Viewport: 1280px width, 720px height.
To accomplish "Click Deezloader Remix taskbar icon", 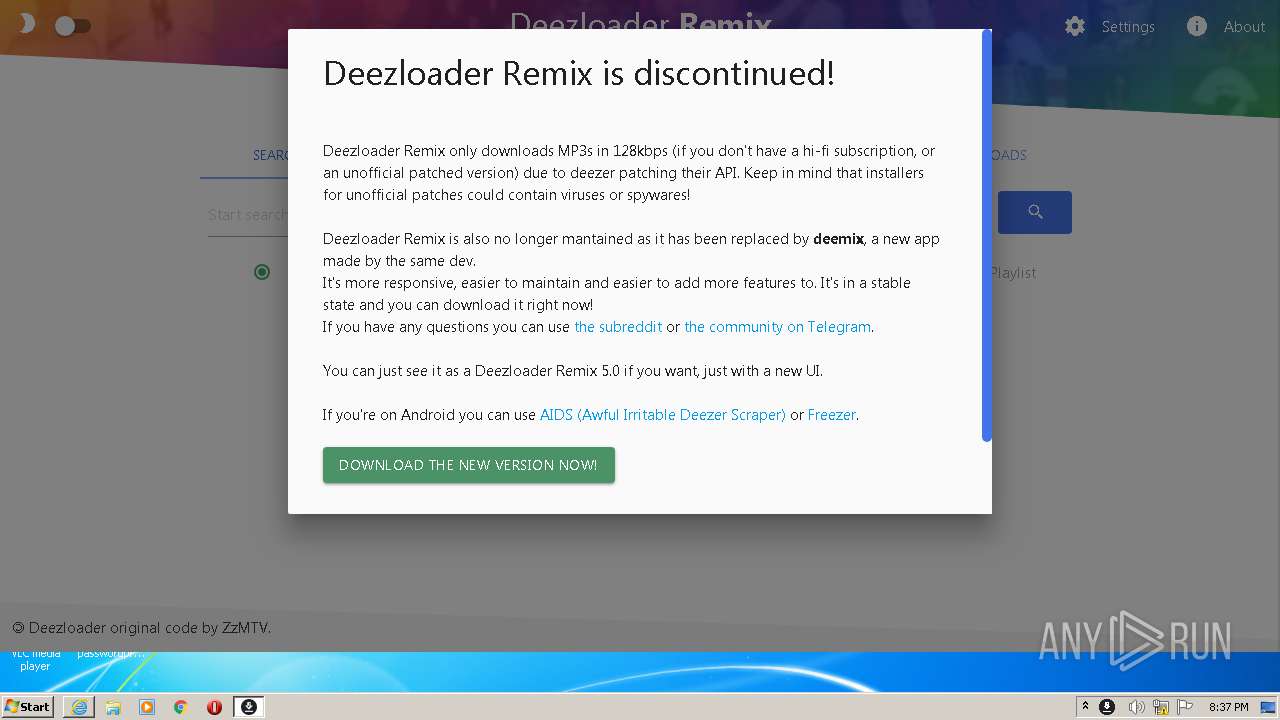I will (249, 707).
